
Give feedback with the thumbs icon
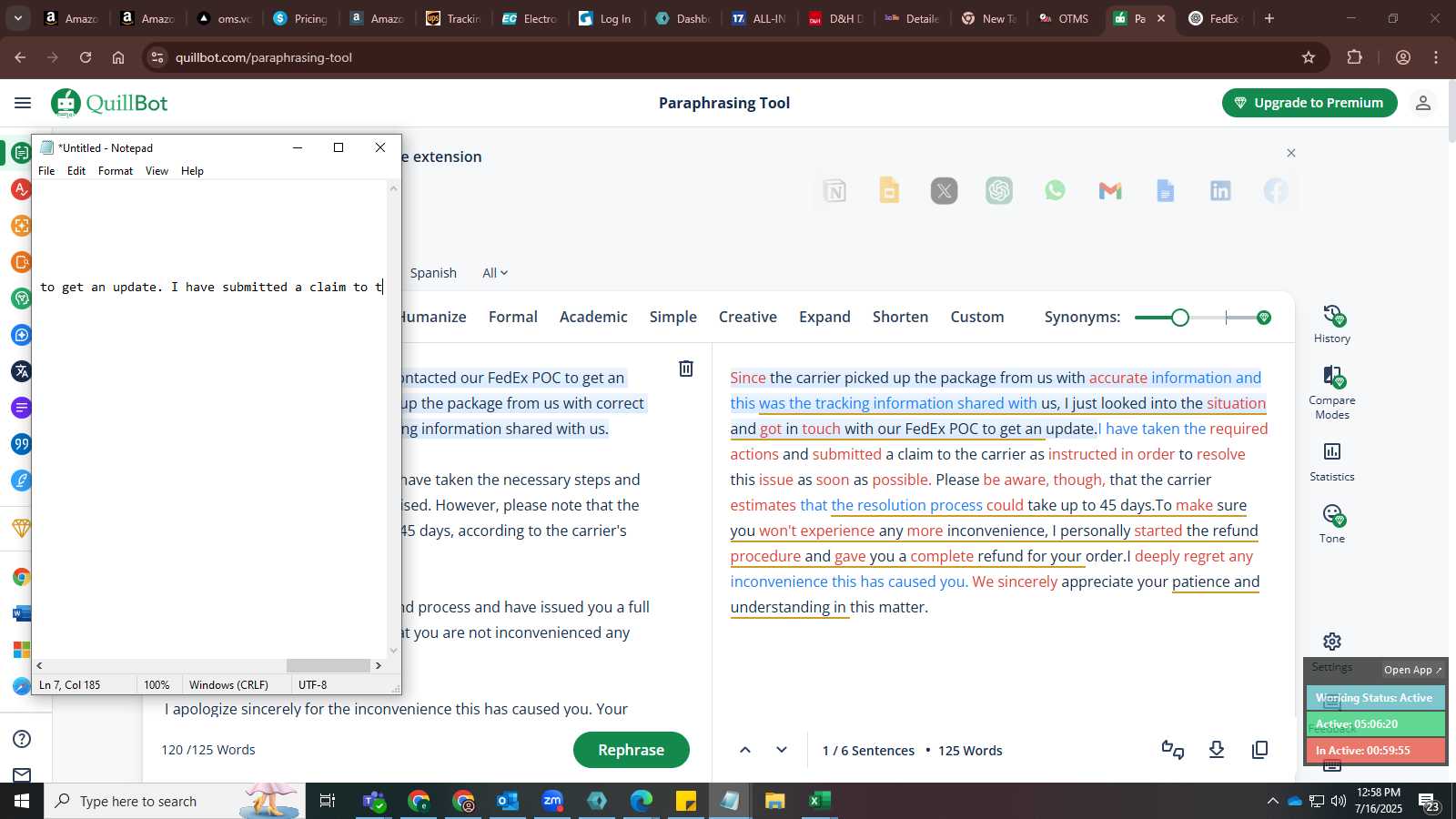(x=1173, y=750)
